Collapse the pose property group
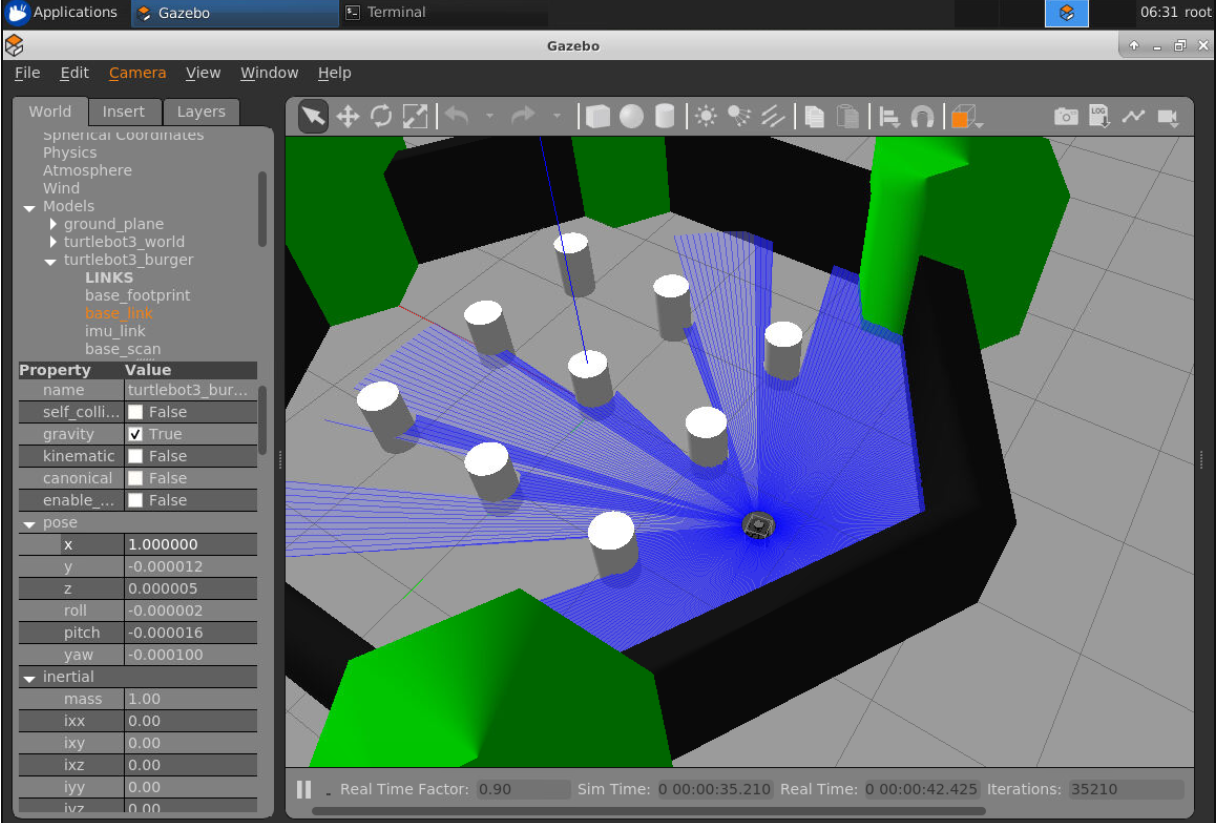 point(30,523)
